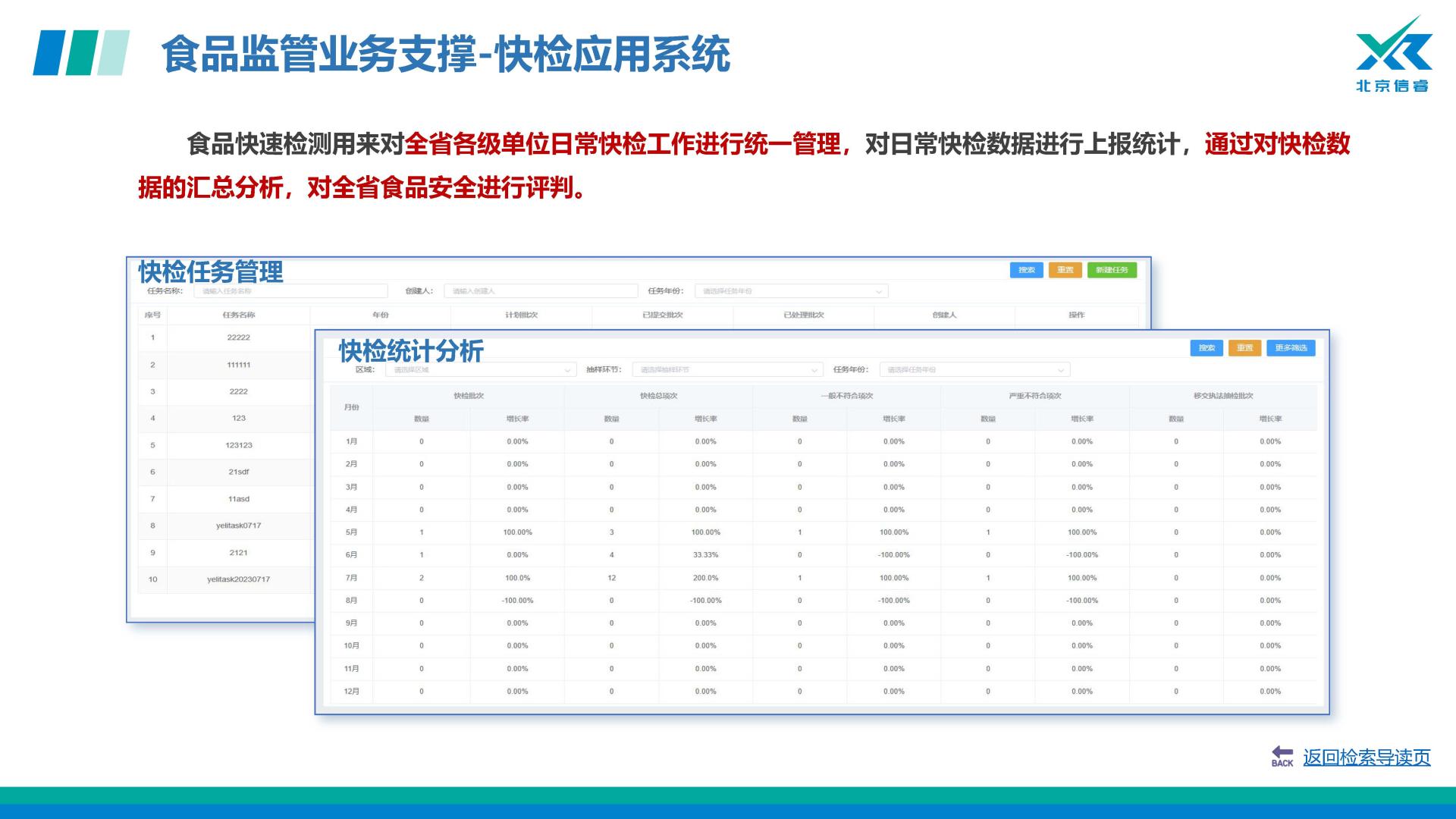Expand the 任务年份 dropdown in statistics panel

tap(974, 370)
